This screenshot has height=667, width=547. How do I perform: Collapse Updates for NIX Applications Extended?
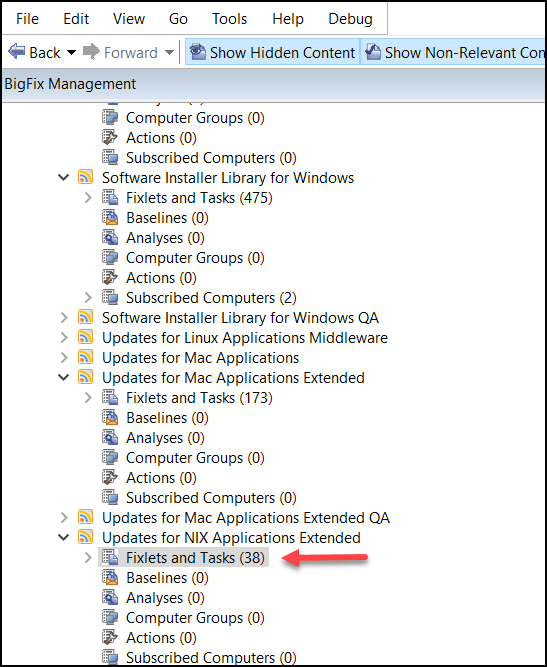click(x=64, y=537)
